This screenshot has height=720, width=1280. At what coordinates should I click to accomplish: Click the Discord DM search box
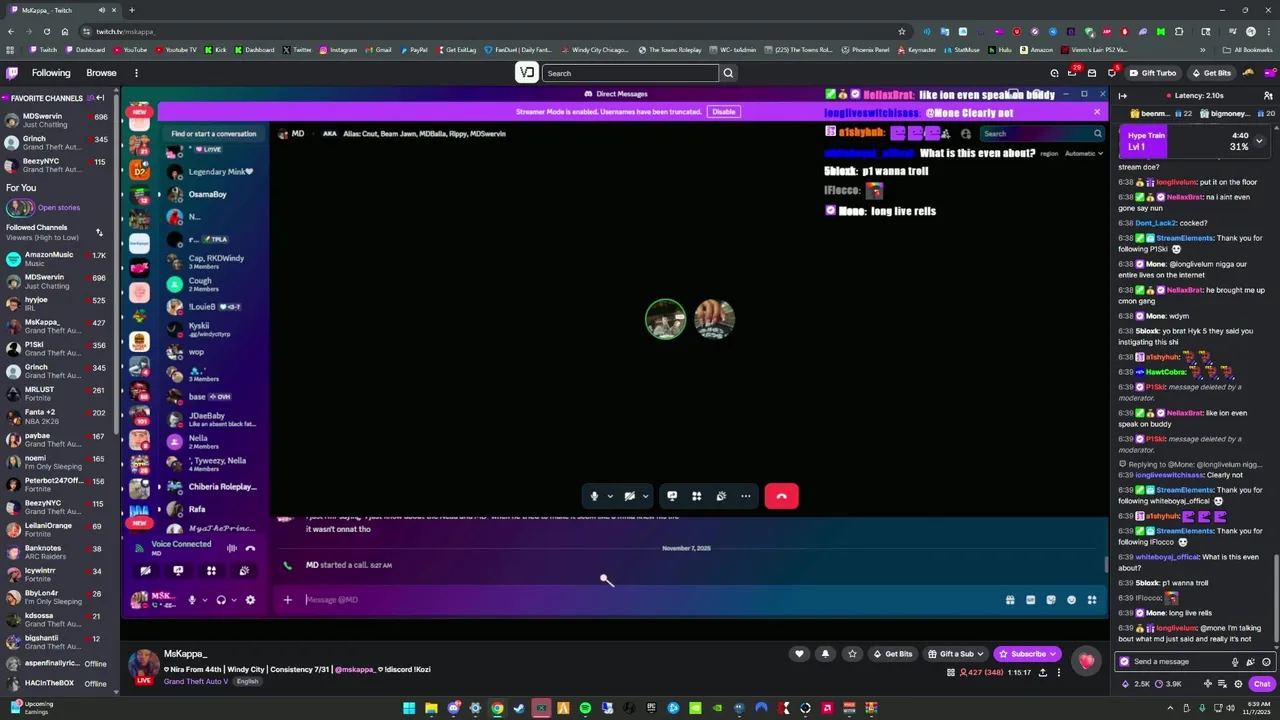(x=1041, y=134)
